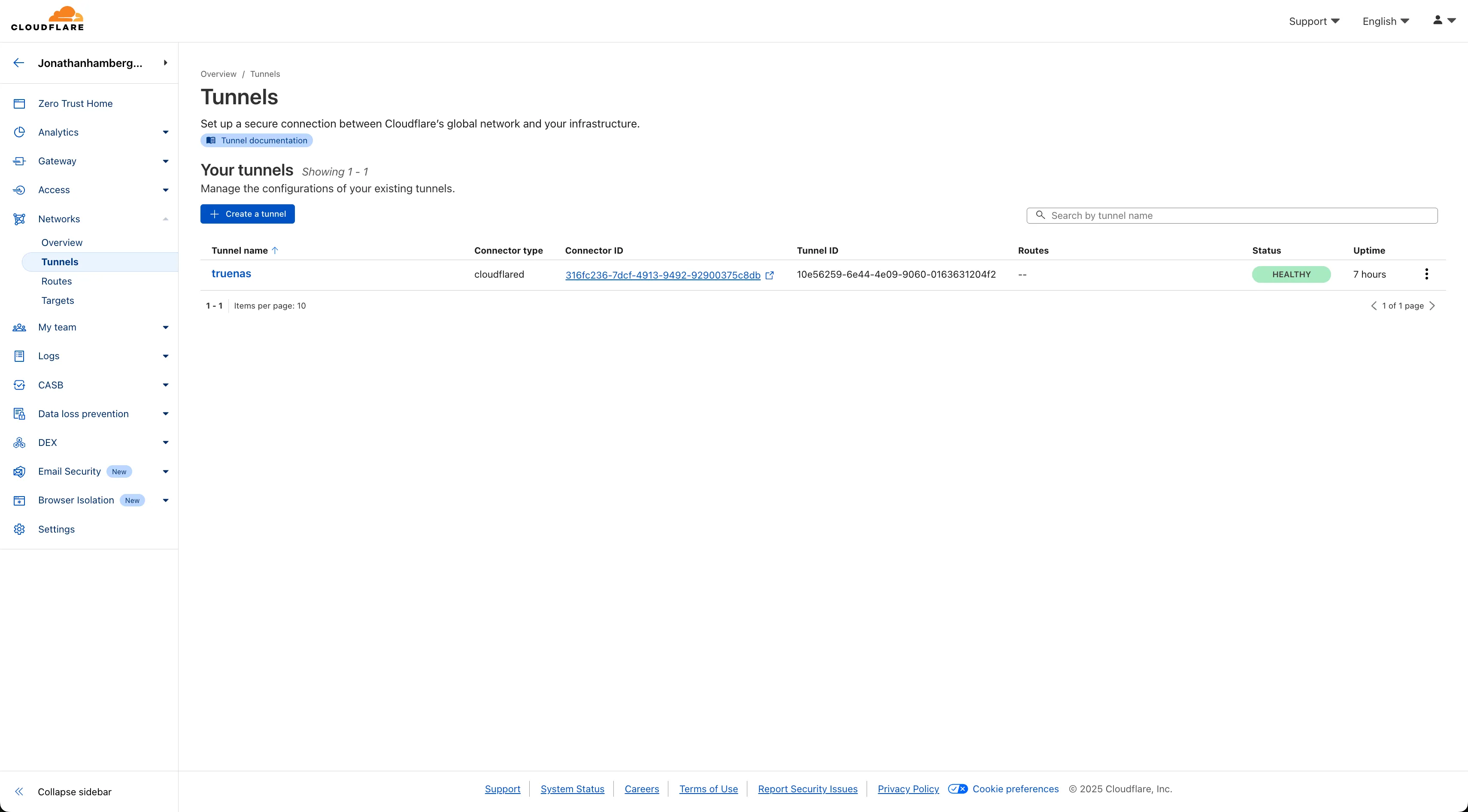Open Careers footer link
Viewport: 1468px width, 812px height.
tap(642, 789)
